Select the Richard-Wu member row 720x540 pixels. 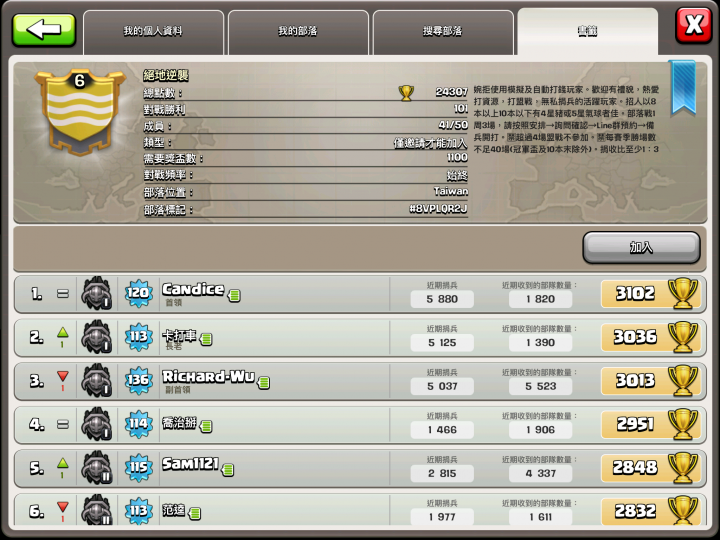pyautogui.click(x=360, y=381)
